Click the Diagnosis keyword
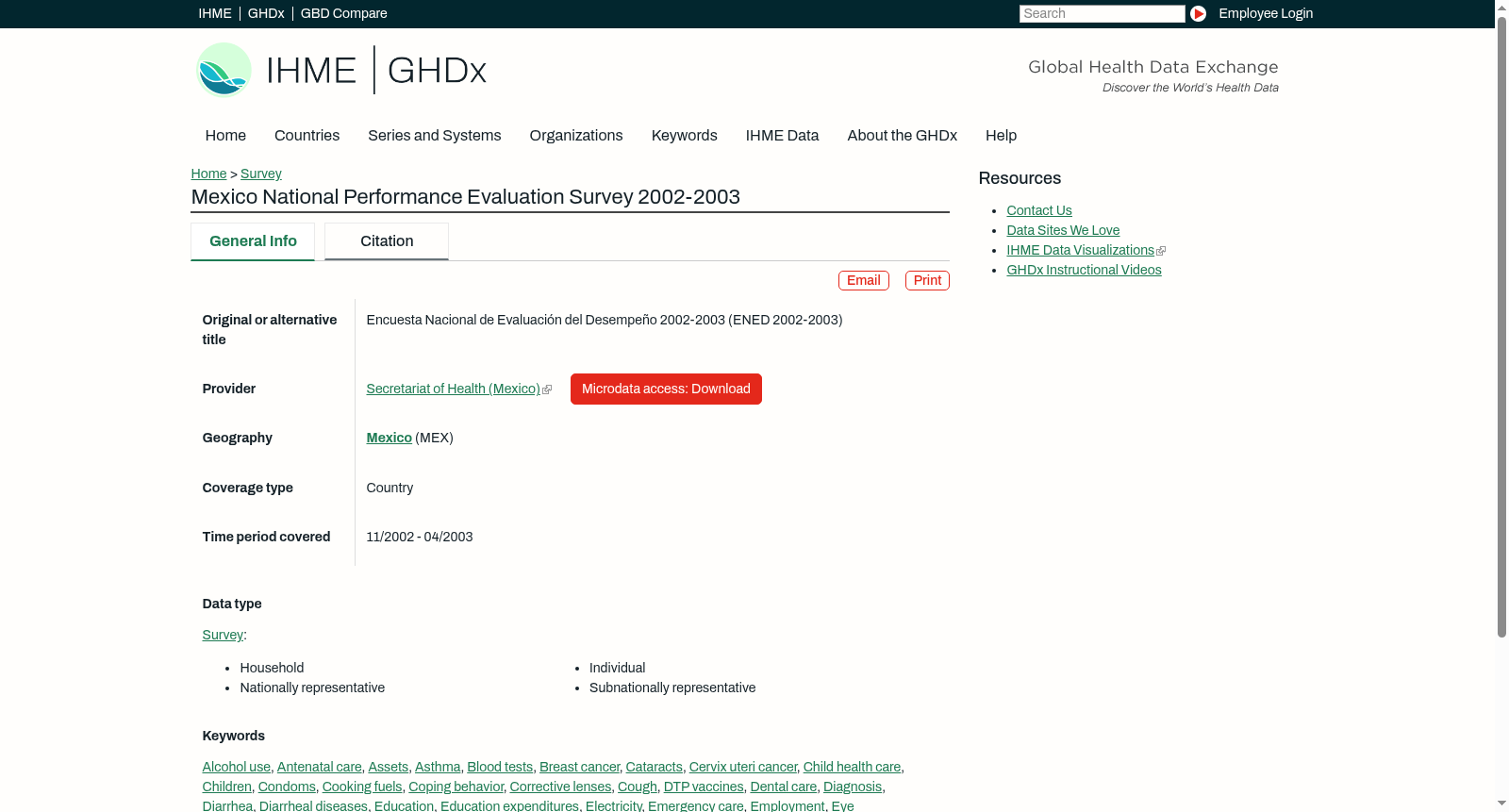 (x=853, y=787)
